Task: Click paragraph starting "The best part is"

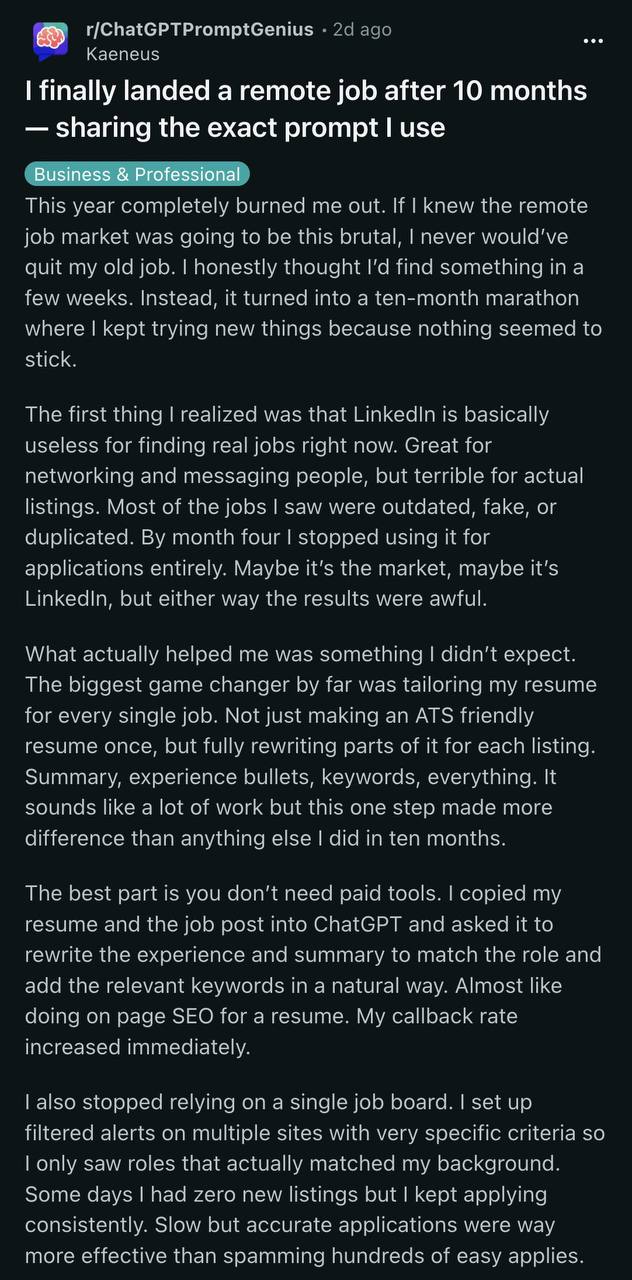Action: tap(312, 970)
